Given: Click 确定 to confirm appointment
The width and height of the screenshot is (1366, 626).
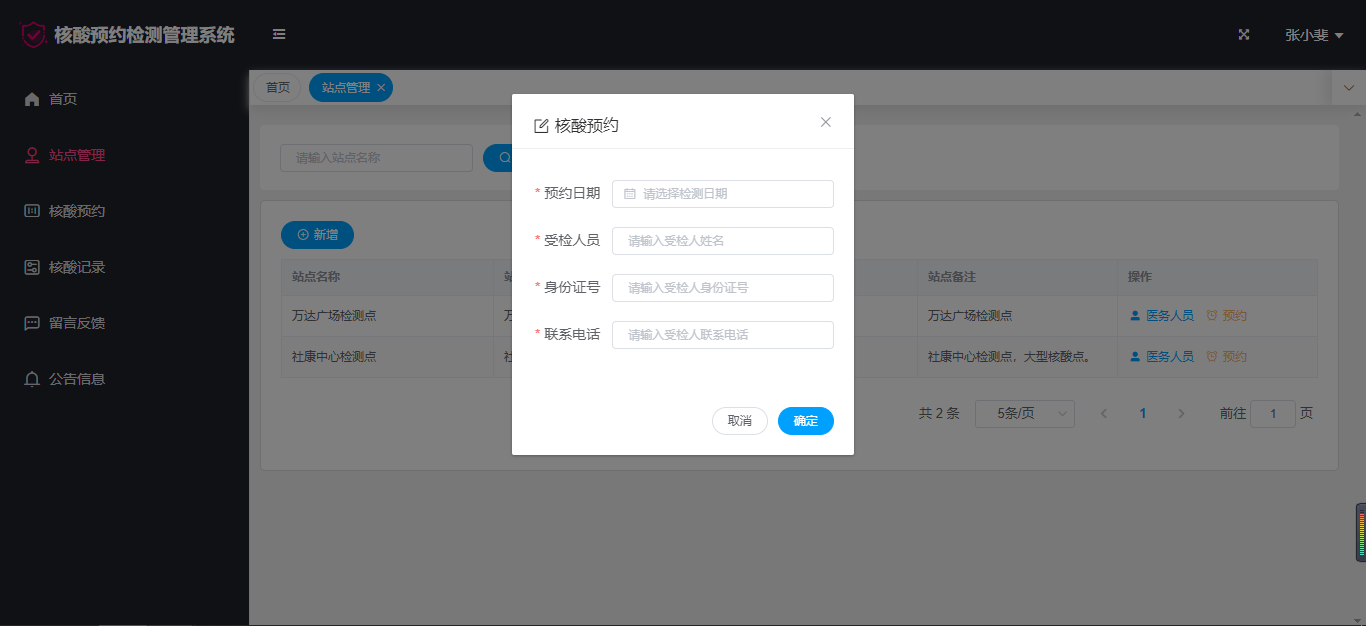Looking at the screenshot, I should [x=806, y=421].
